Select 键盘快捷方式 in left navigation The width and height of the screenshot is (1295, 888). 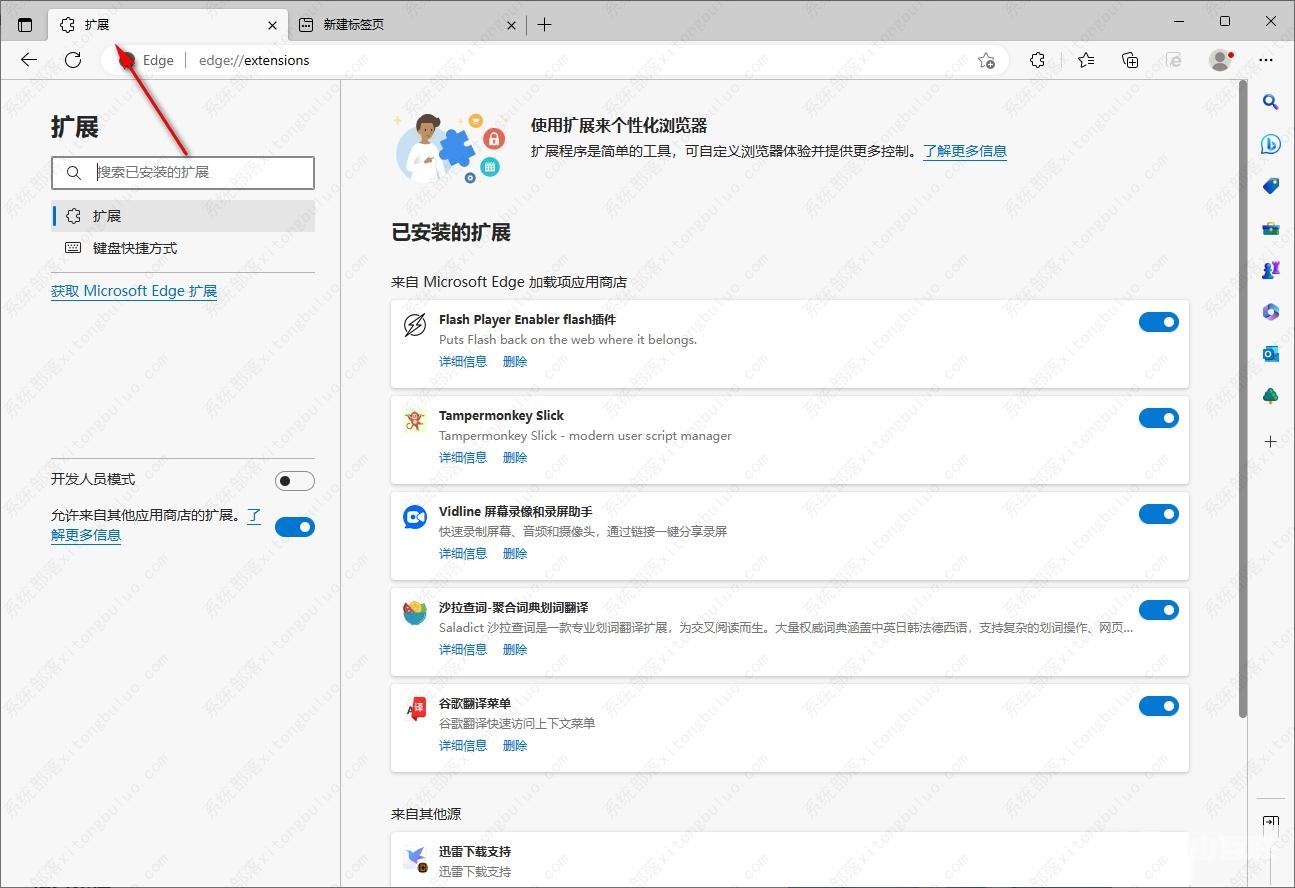tap(183, 248)
